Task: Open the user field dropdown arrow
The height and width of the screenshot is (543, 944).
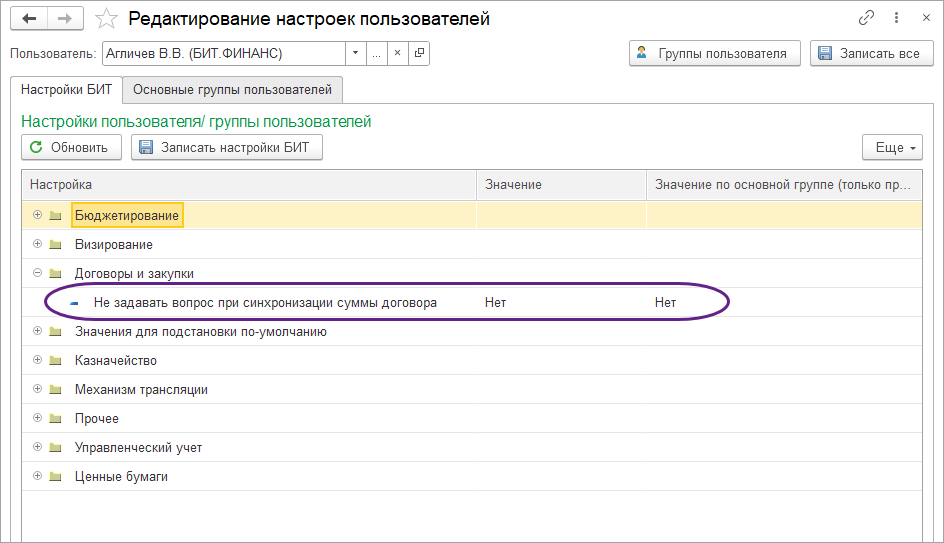Action: 355,53
